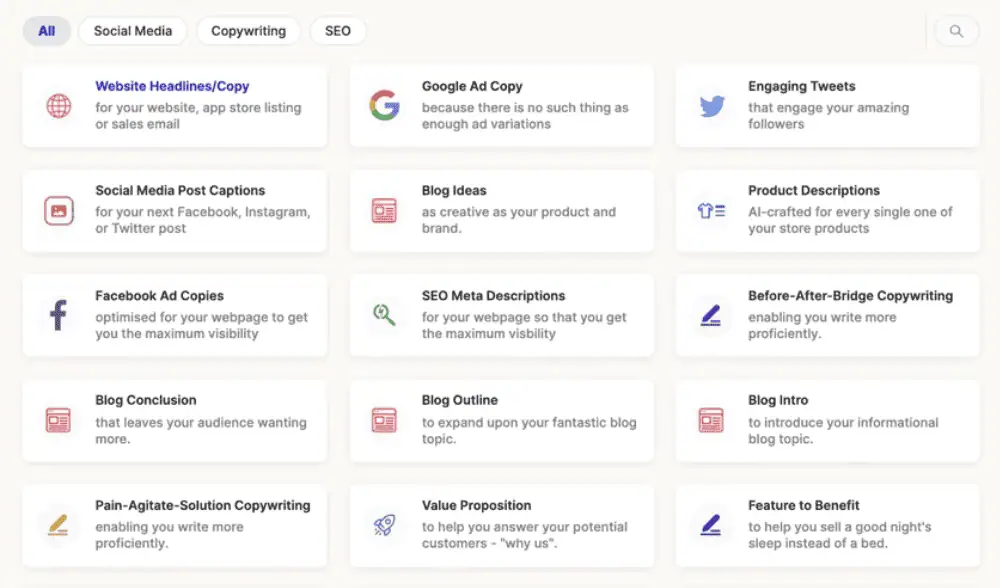Select the Blog Outline template
This screenshot has width=1000, height=588.
(x=501, y=420)
